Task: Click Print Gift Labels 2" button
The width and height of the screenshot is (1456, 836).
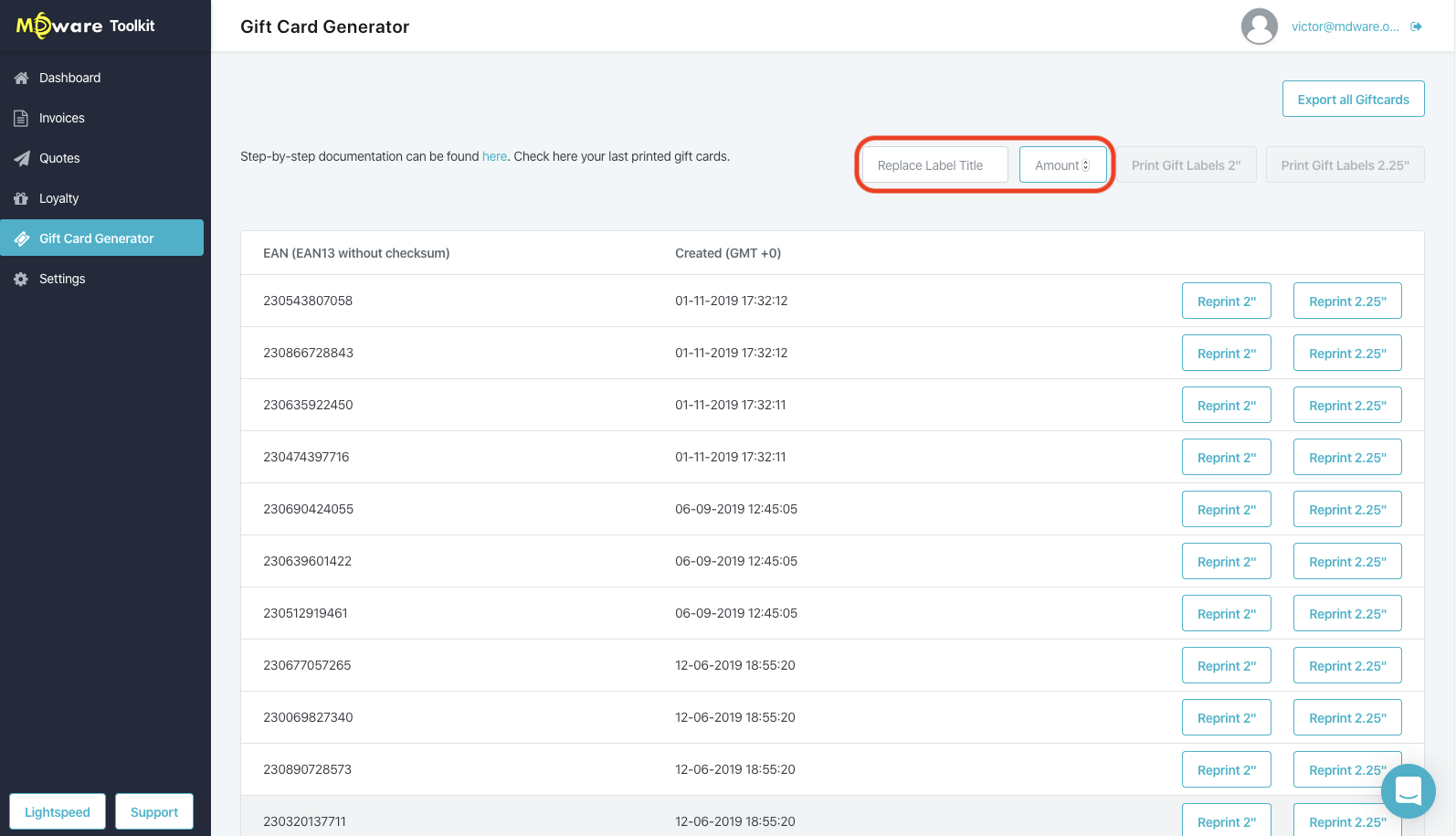Action: [1187, 164]
